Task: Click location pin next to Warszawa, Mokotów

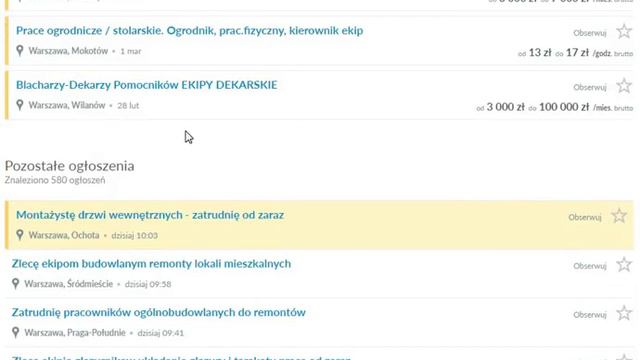Action: (x=20, y=51)
